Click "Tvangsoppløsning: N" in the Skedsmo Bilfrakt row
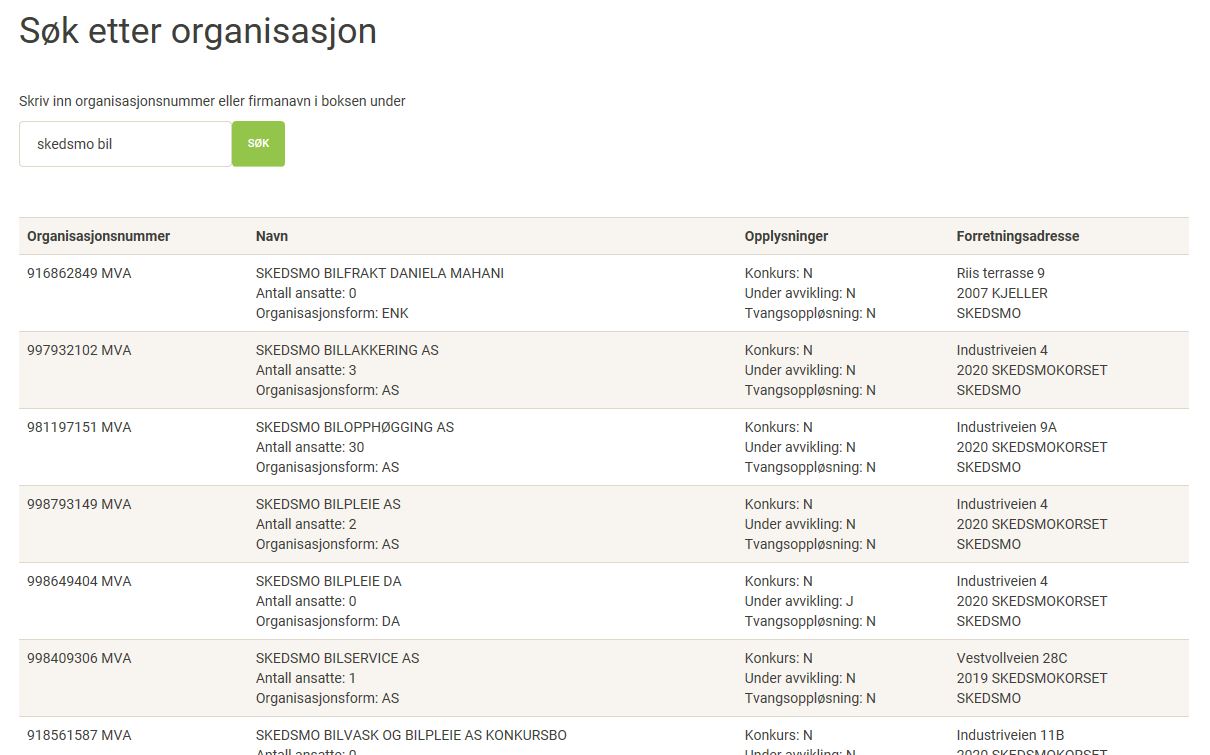 tap(810, 313)
